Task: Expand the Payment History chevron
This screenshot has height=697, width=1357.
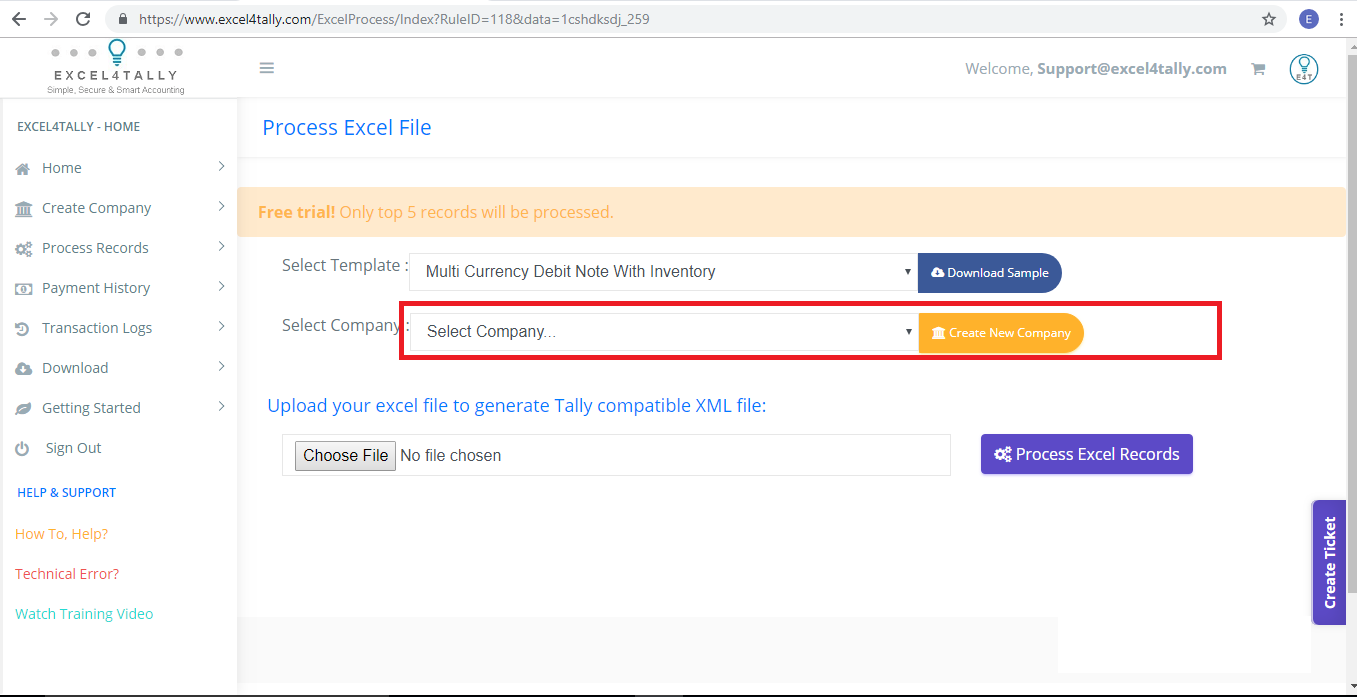Action: click(221, 286)
